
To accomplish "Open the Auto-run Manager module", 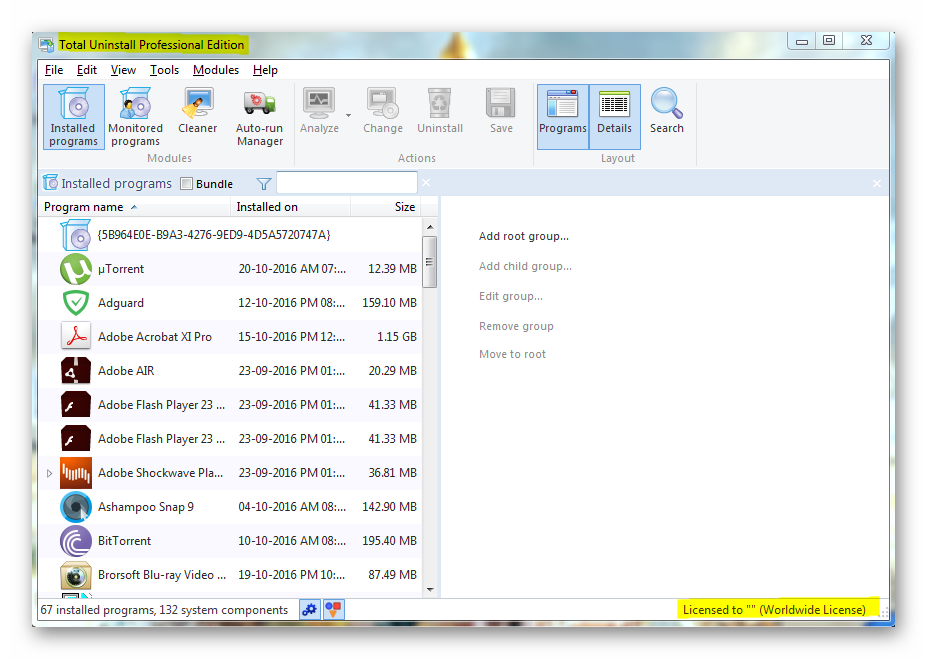I will coord(260,116).
